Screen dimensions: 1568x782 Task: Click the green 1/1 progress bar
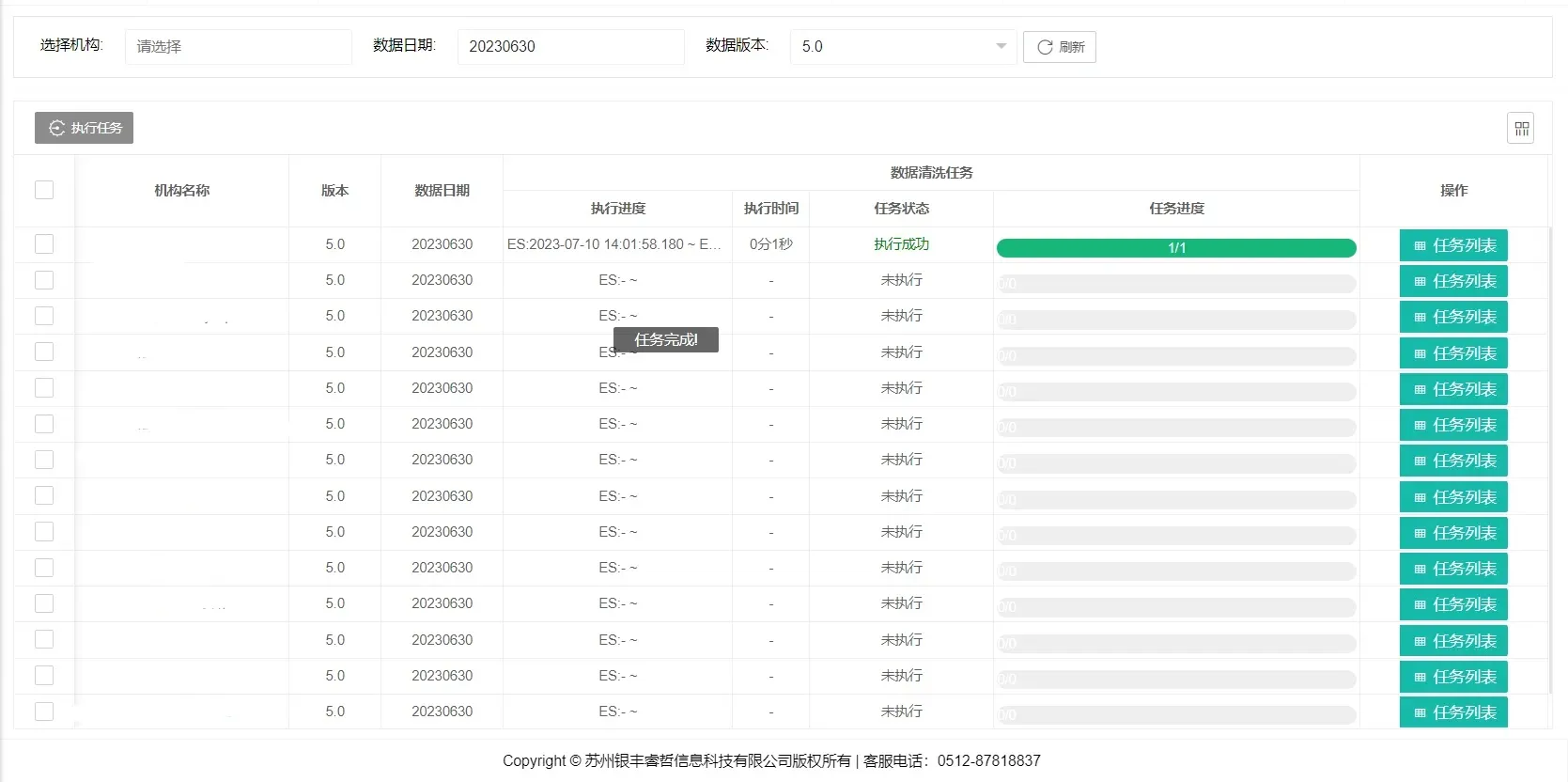1176,248
